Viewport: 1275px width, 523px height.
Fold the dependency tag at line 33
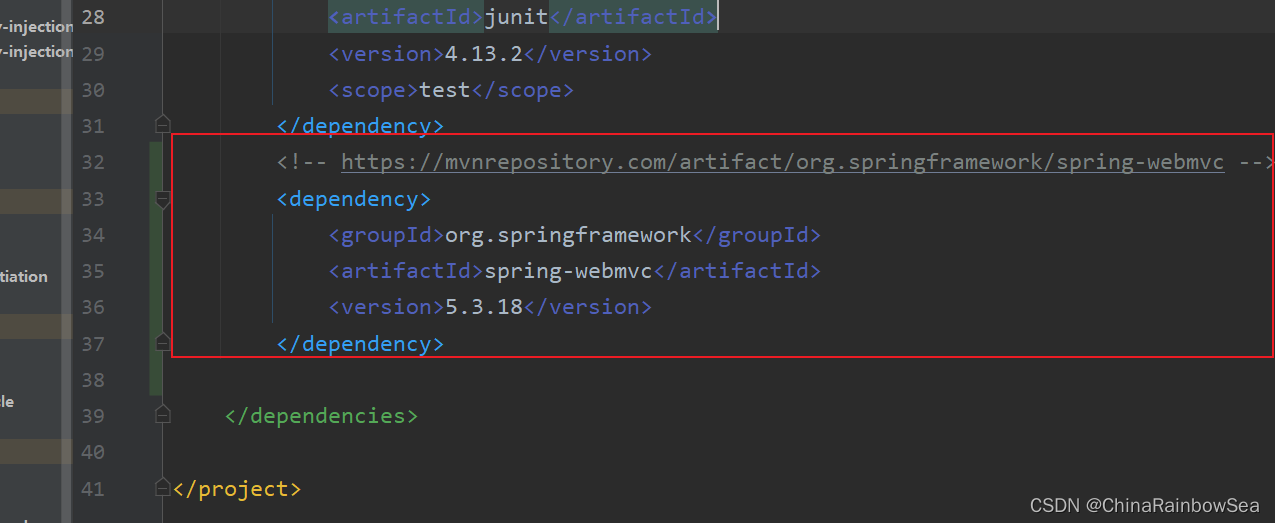pos(162,199)
